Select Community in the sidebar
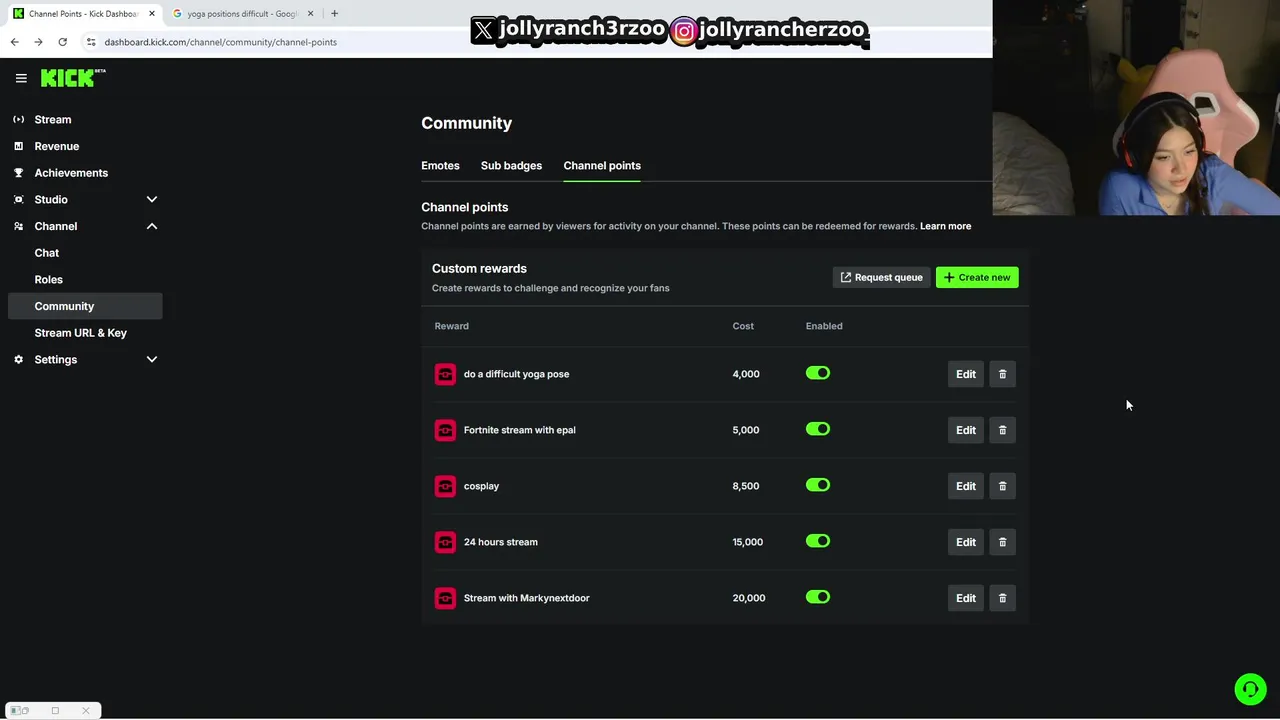 tap(85, 306)
